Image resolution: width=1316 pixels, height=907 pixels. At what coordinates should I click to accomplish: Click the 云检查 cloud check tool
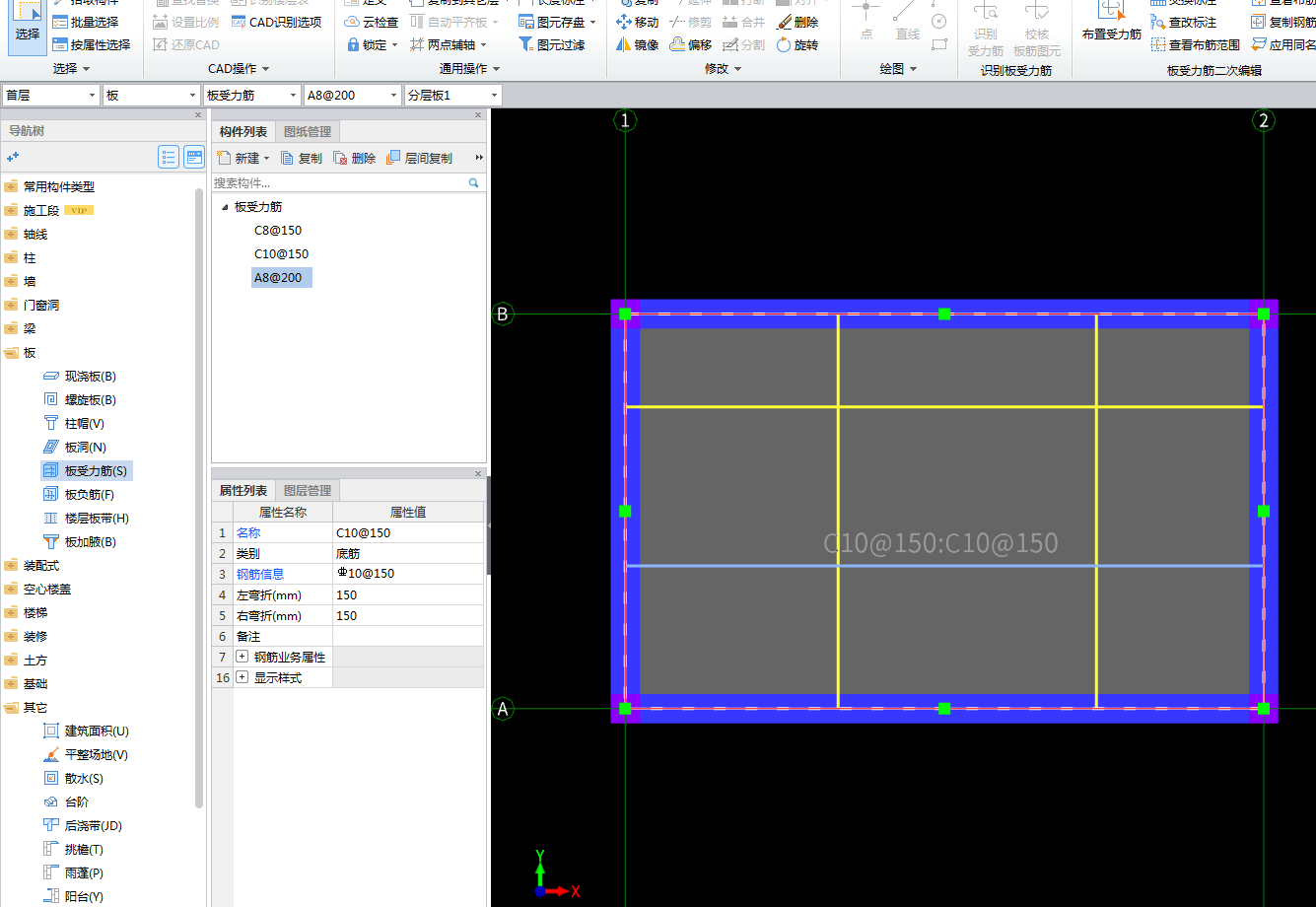tap(371, 22)
